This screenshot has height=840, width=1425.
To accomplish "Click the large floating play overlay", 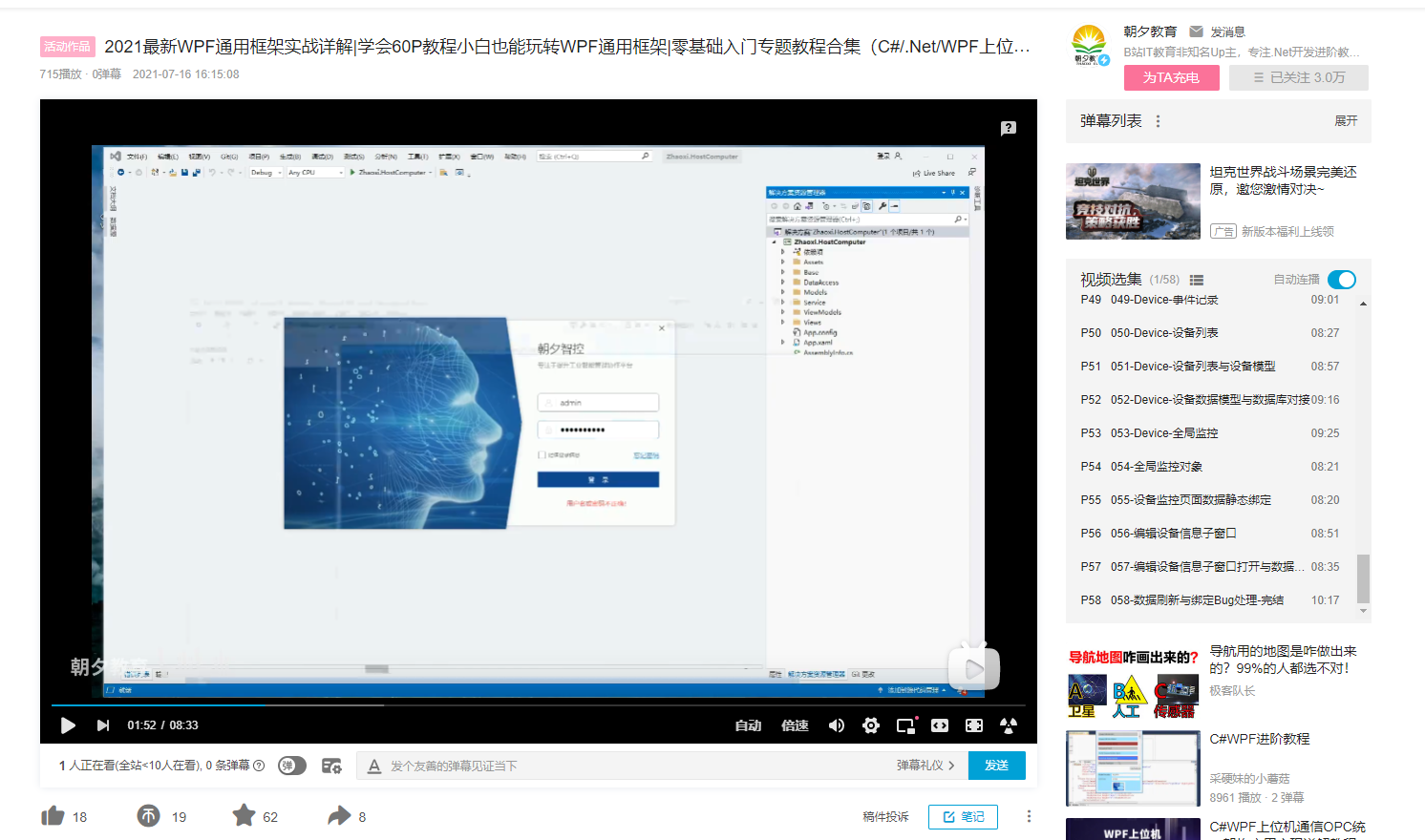I will [973, 668].
